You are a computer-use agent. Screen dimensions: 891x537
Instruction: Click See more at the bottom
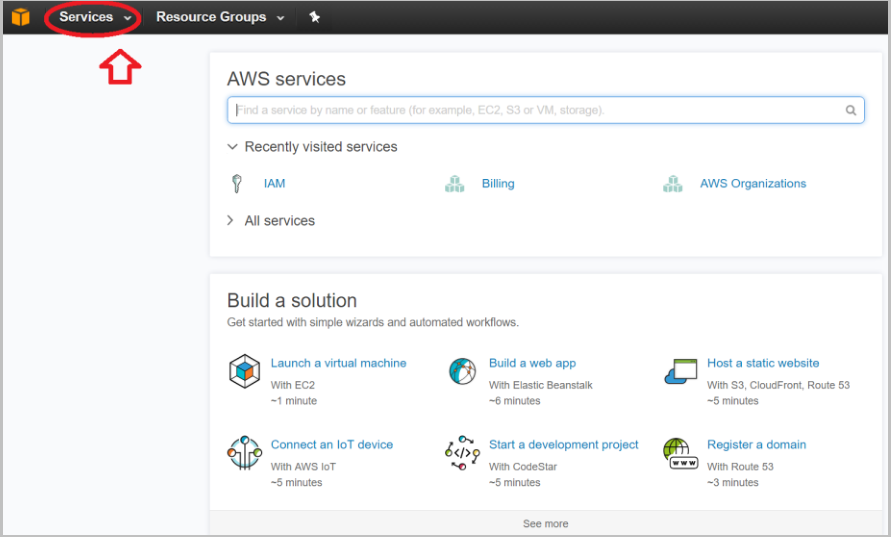546,523
